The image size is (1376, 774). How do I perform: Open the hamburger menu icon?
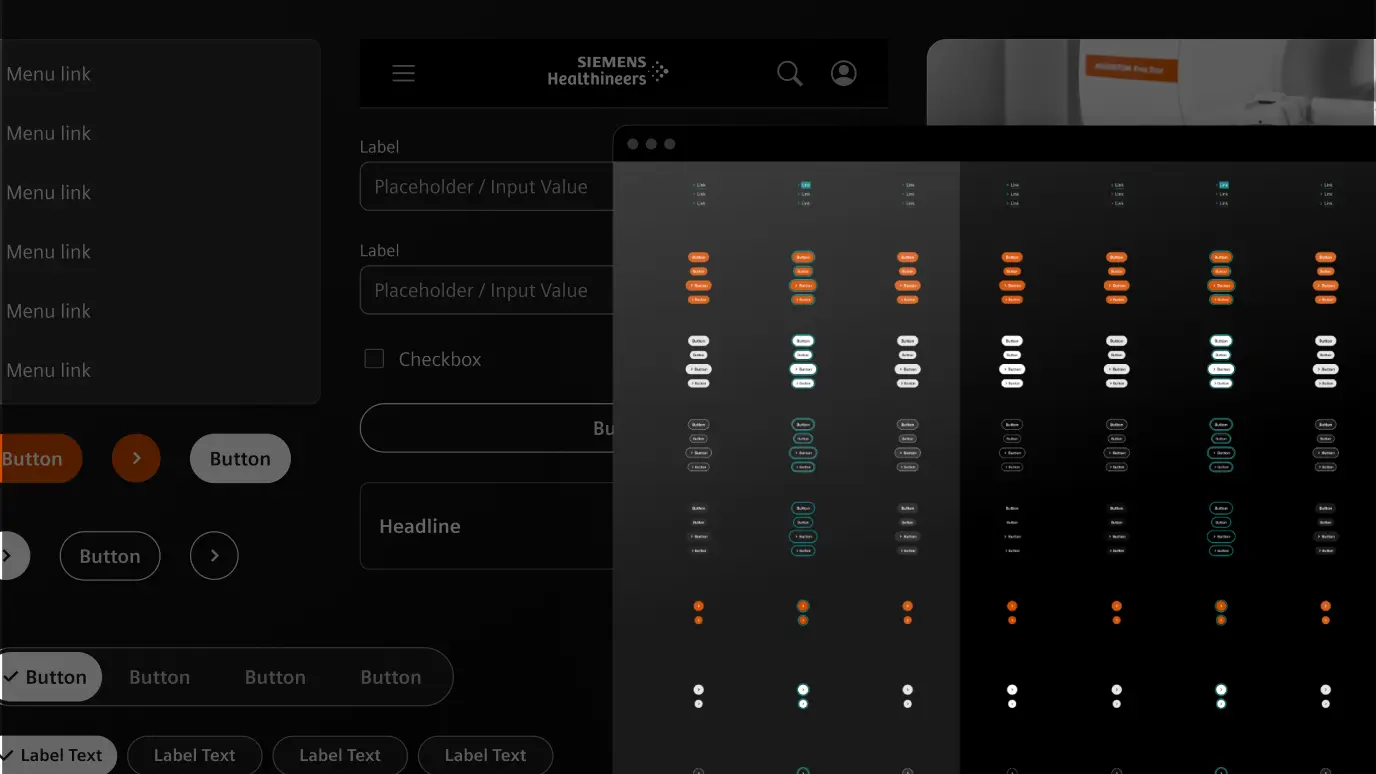pyautogui.click(x=403, y=73)
